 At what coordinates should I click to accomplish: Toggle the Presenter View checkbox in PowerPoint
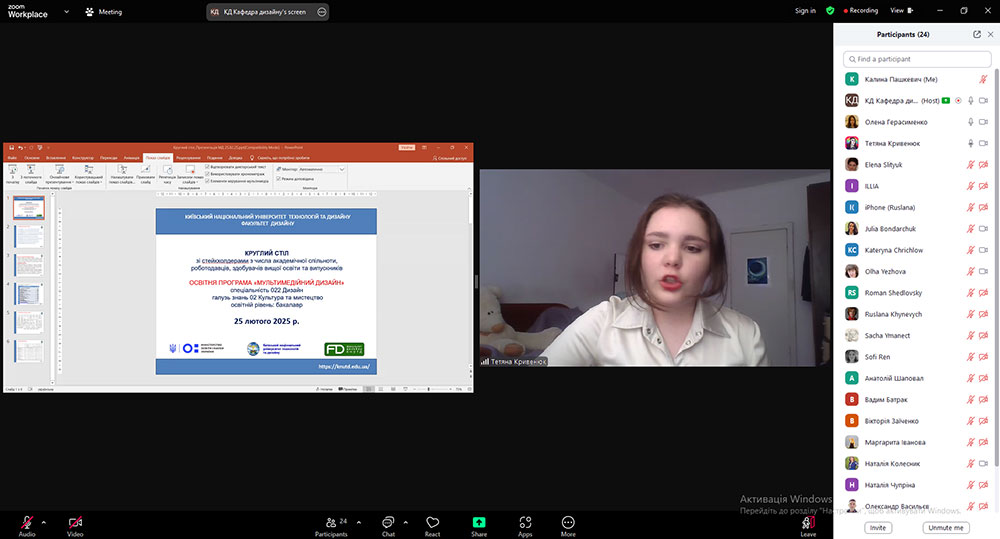pos(279,179)
